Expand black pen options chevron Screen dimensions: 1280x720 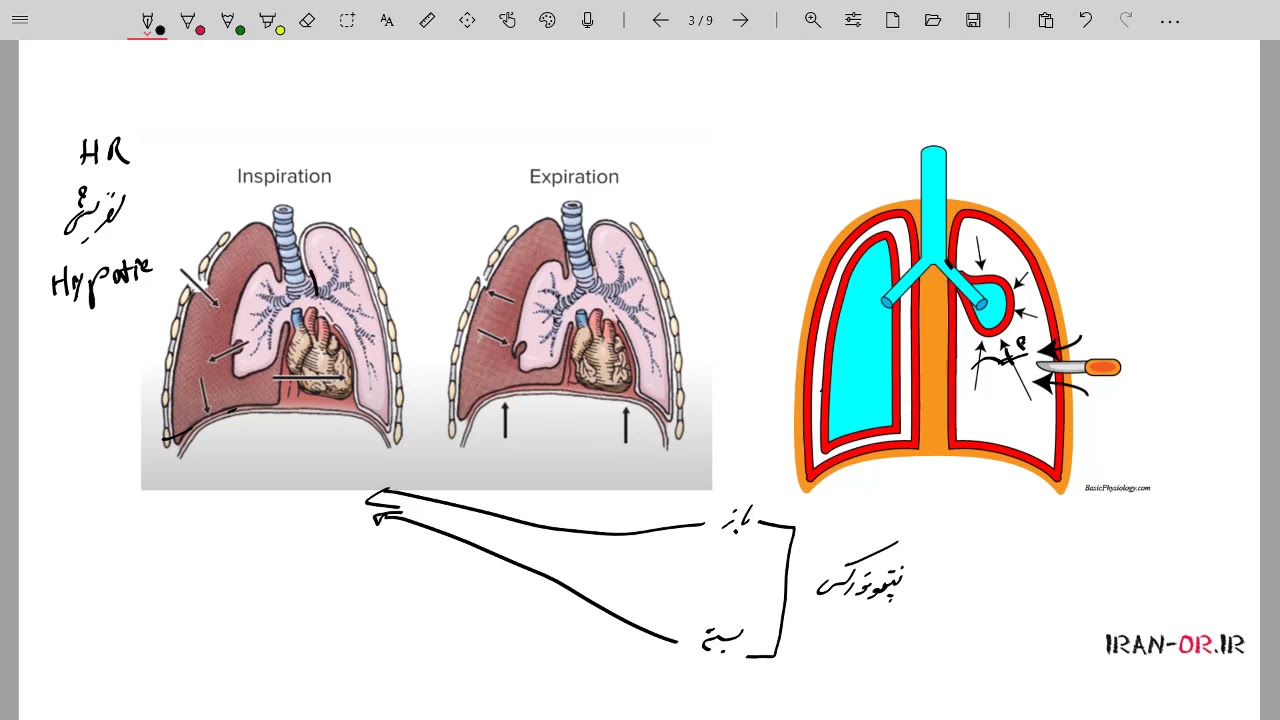[148, 34]
